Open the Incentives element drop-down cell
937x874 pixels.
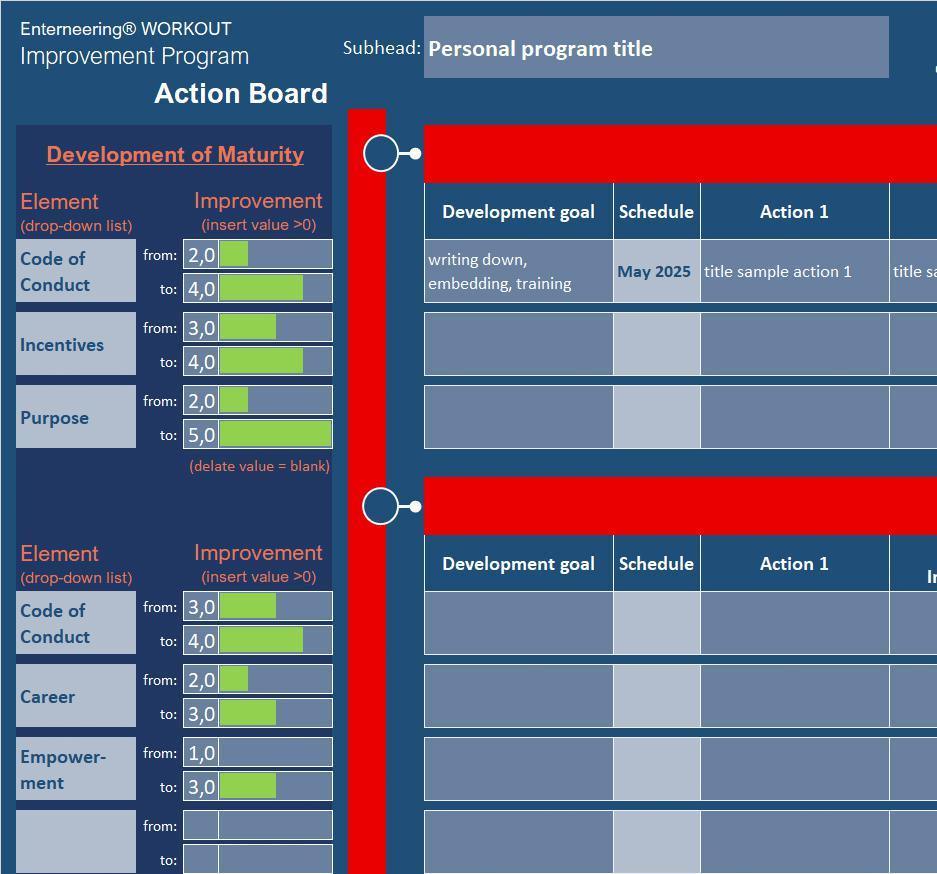(76, 344)
